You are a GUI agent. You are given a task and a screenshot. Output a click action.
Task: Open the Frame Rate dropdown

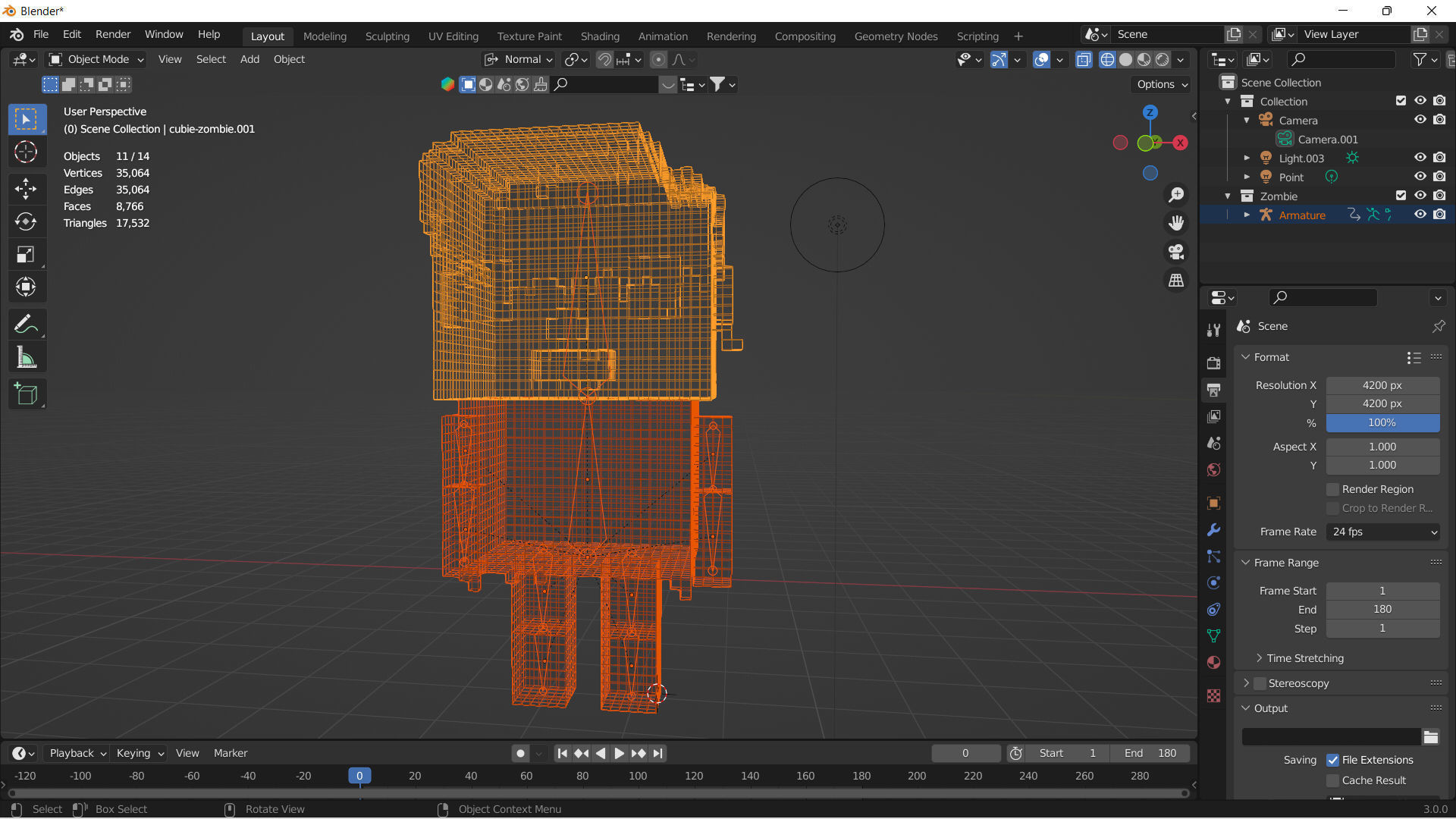click(x=1382, y=532)
